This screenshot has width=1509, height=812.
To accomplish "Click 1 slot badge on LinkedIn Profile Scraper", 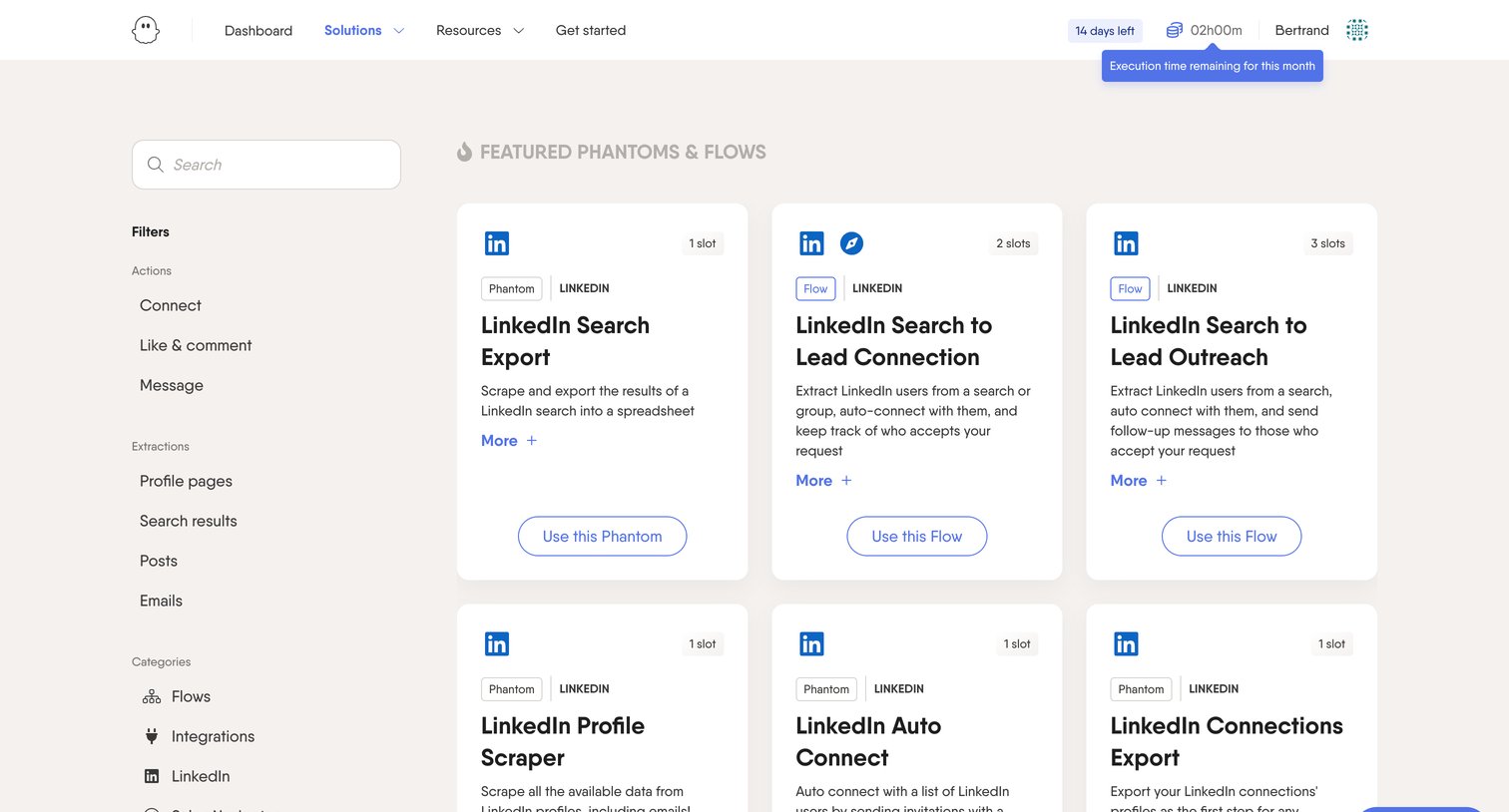I will [703, 643].
